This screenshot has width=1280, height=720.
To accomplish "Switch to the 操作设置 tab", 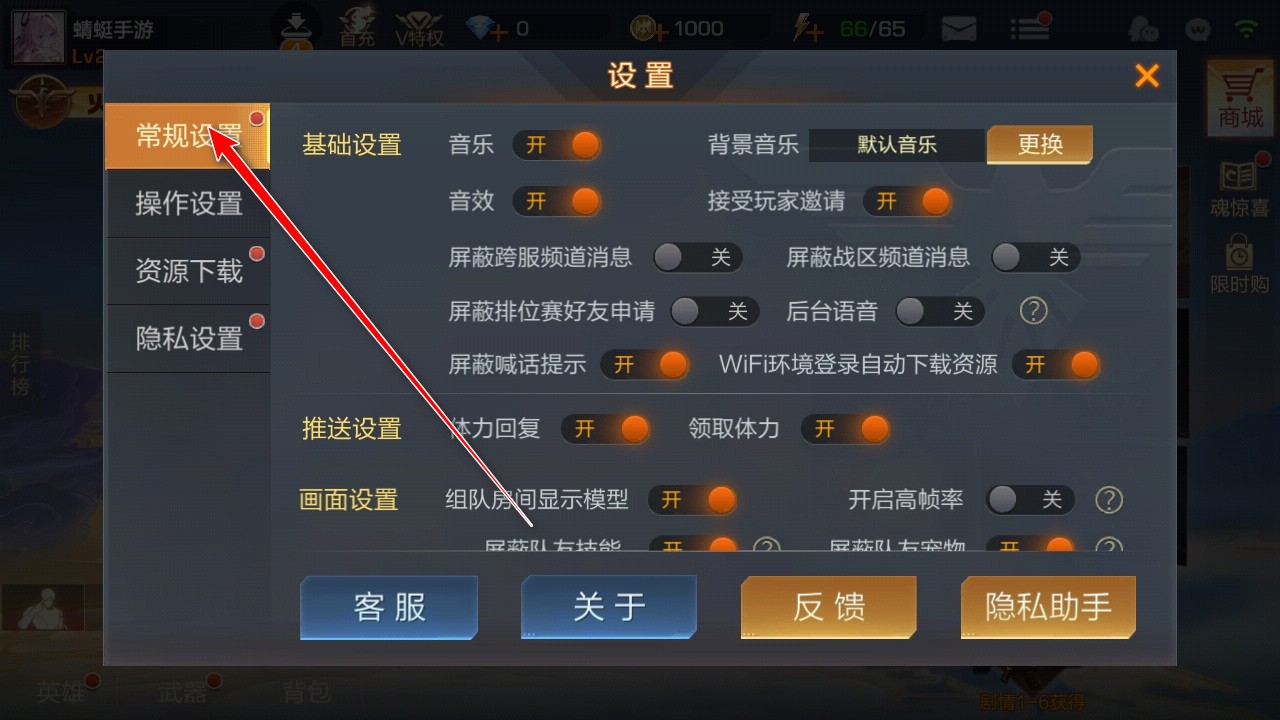I will coord(188,204).
